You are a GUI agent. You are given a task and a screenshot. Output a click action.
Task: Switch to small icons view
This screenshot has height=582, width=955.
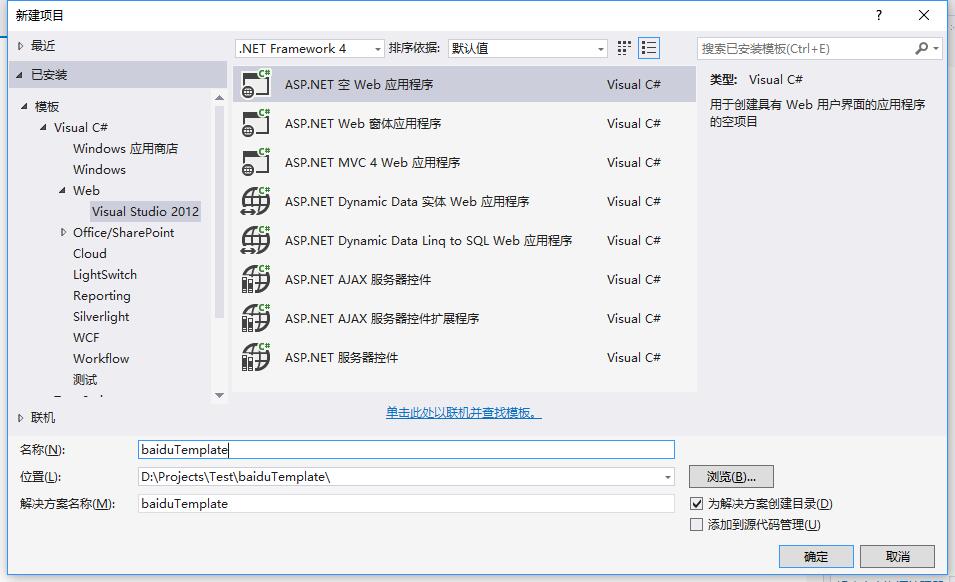coord(624,48)
